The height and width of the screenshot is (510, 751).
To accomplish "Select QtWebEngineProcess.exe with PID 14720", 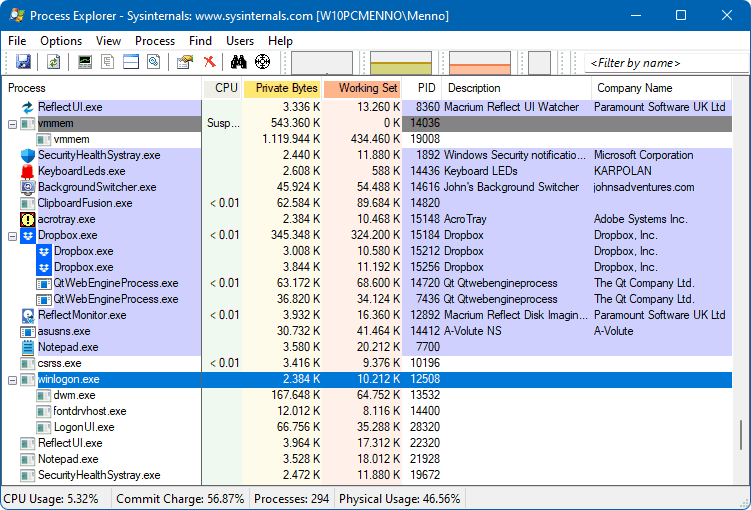I will point(367,283).
